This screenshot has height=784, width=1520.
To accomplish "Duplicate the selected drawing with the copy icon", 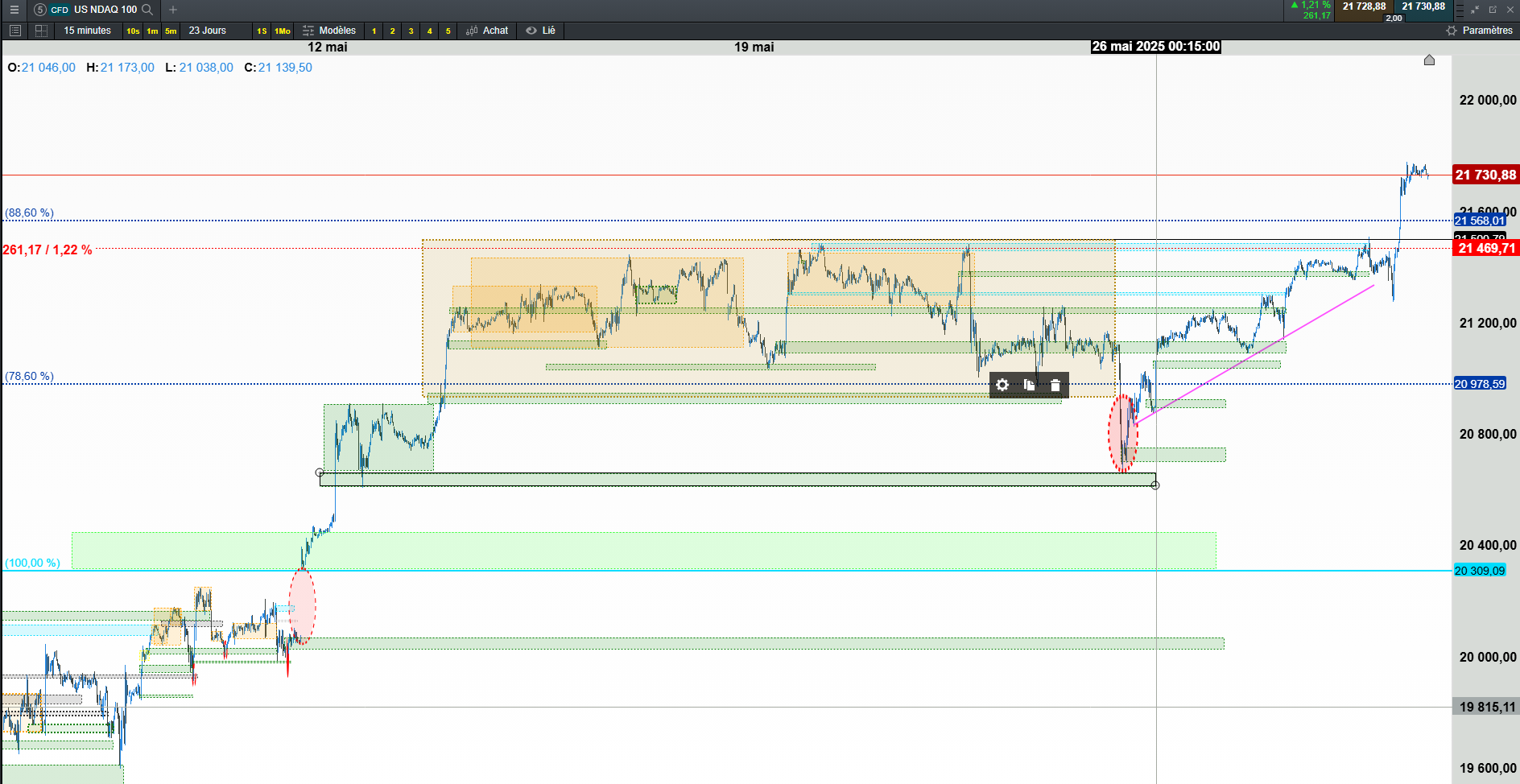I will 1029,385.
